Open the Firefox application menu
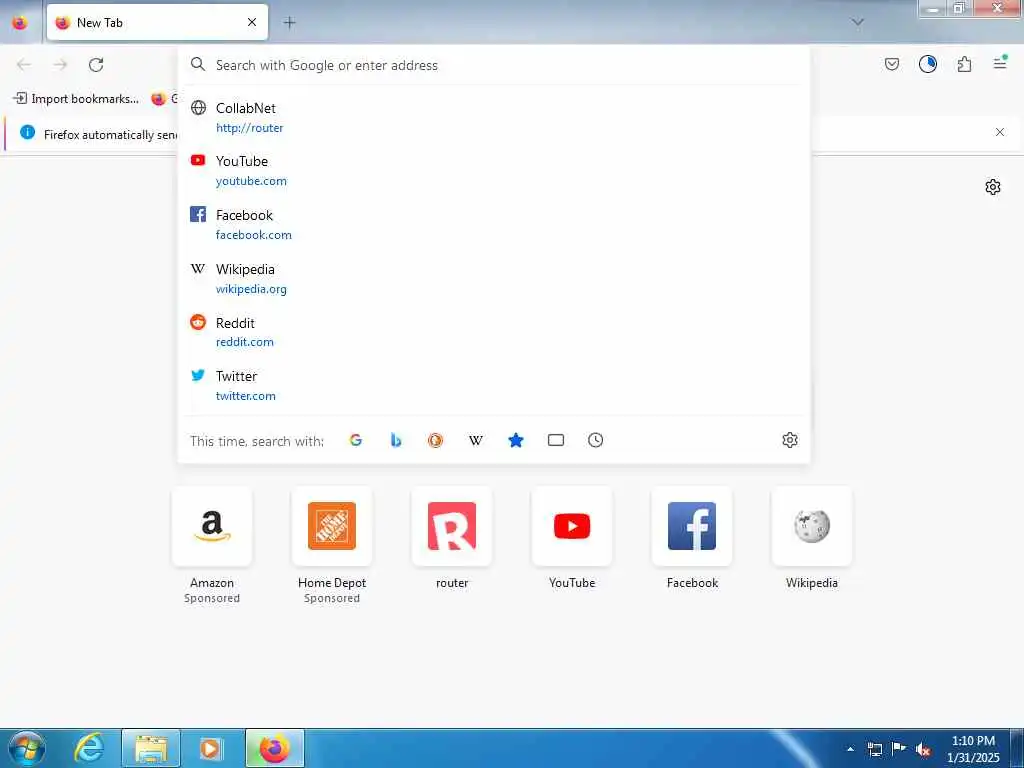This screenshot has height=768, width=1024. [x=1000, y=63]
